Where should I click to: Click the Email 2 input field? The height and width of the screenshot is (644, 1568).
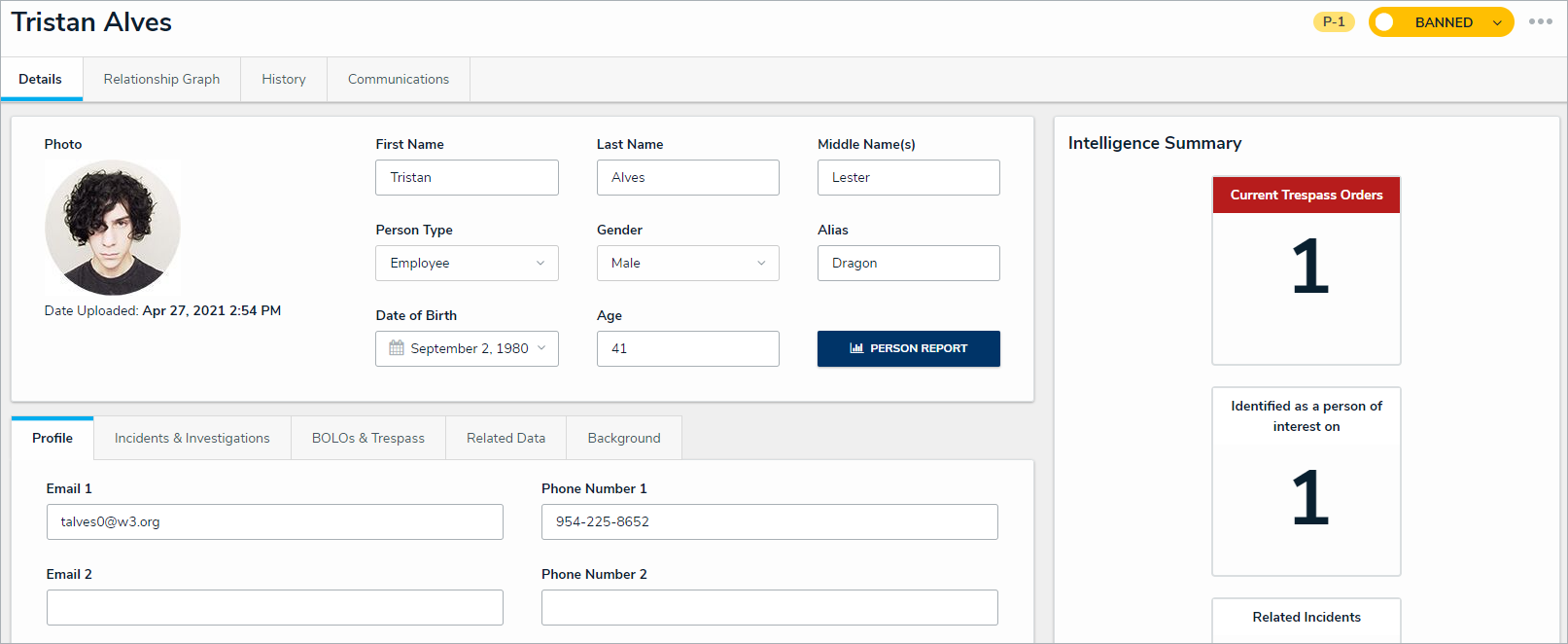[275, 608]
